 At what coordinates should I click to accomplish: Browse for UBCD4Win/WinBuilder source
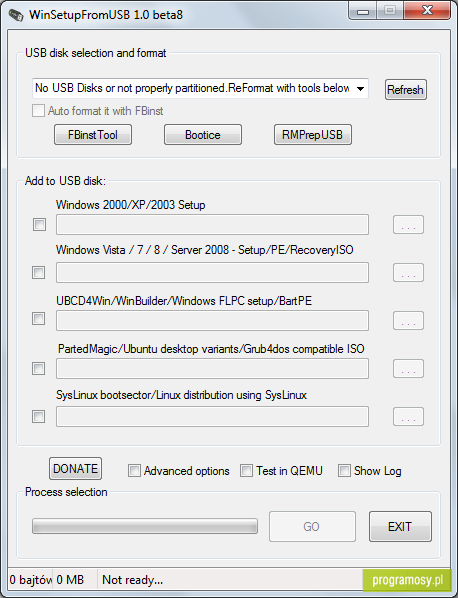[x=408, y=320]
